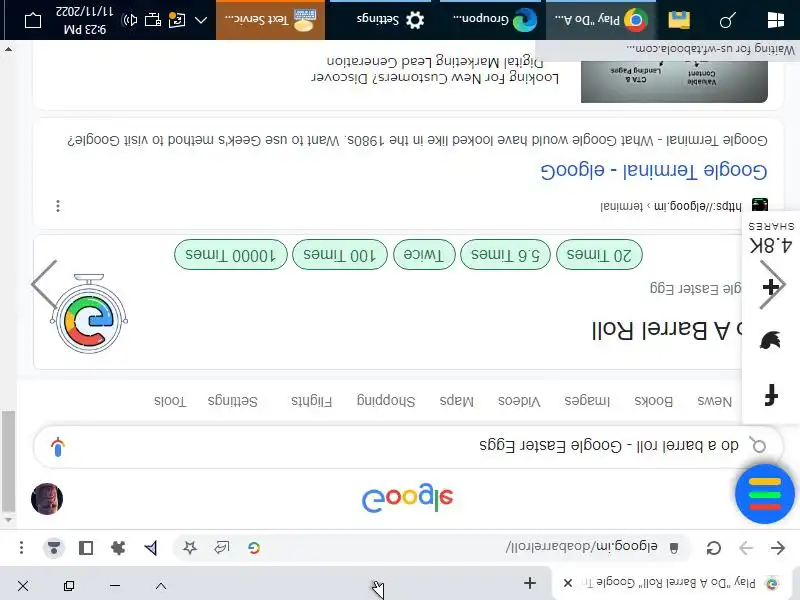This screenshot has width=800, height=600.
Task: Click the Google icon in address bar
Action: (x=254, y=547)
